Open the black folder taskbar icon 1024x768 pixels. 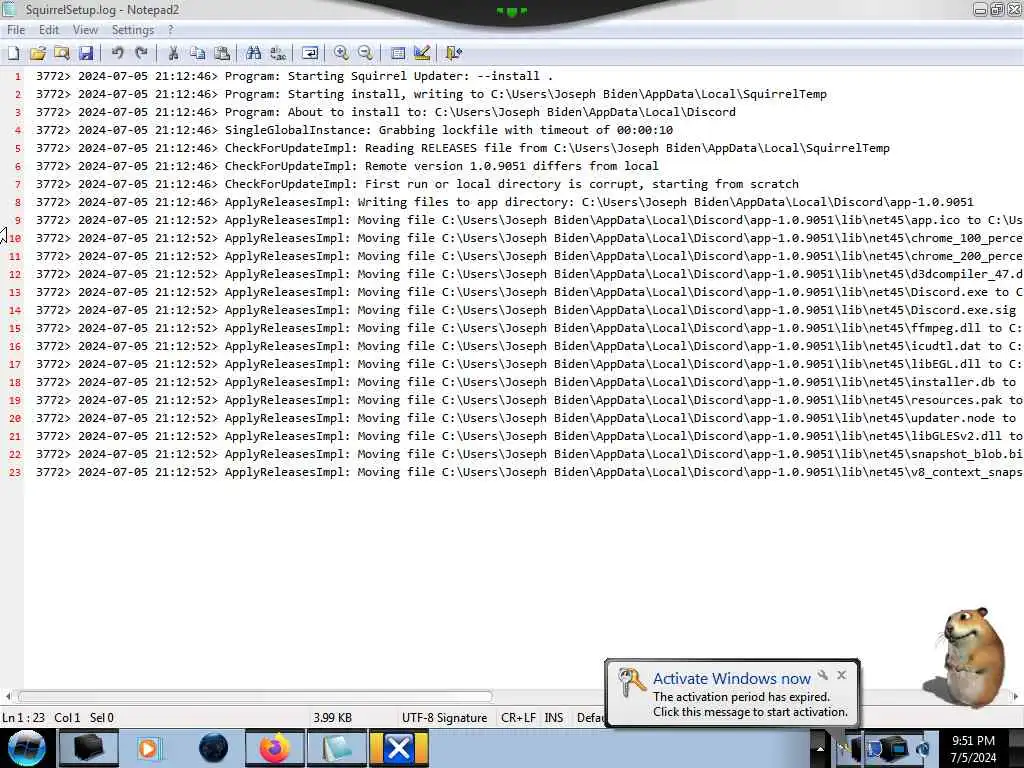[89, 748]
